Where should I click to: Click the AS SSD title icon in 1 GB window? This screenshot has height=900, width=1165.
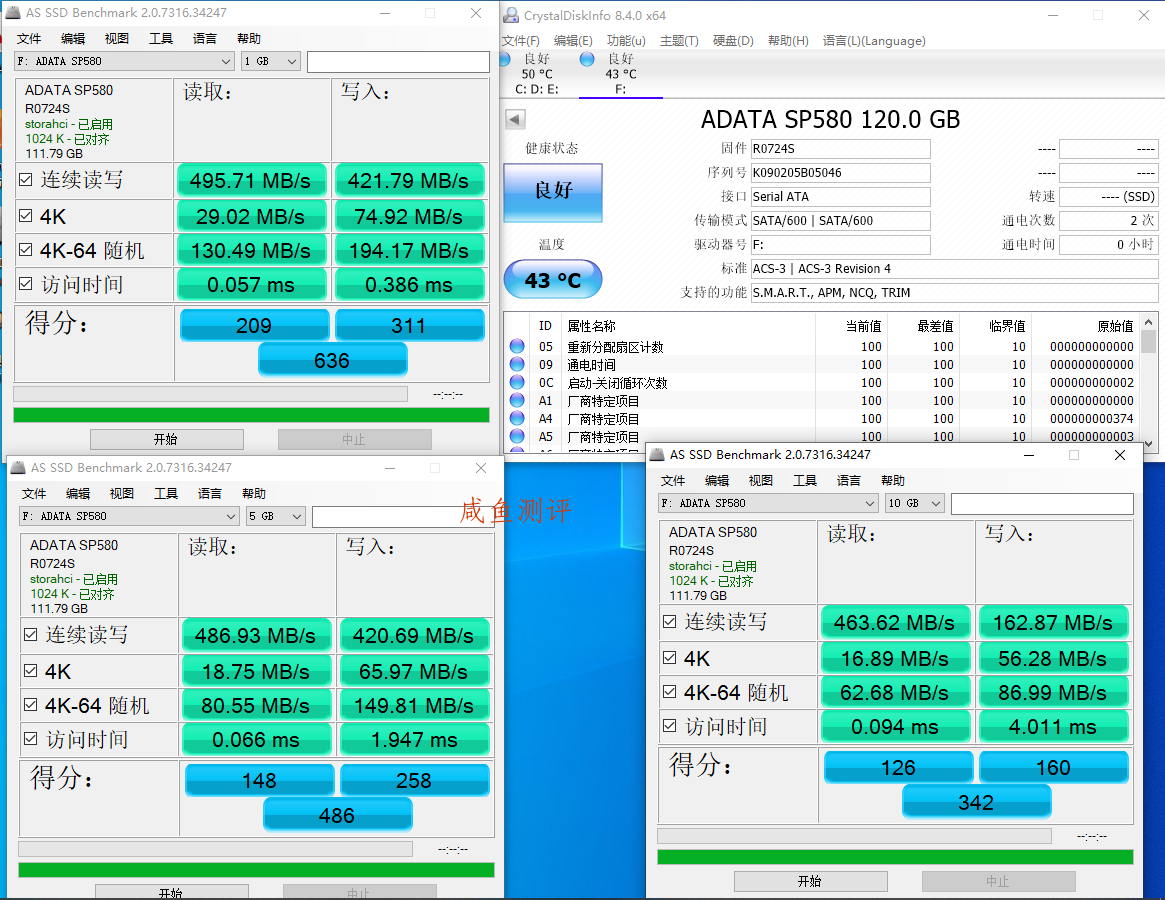tap(13, 13)
